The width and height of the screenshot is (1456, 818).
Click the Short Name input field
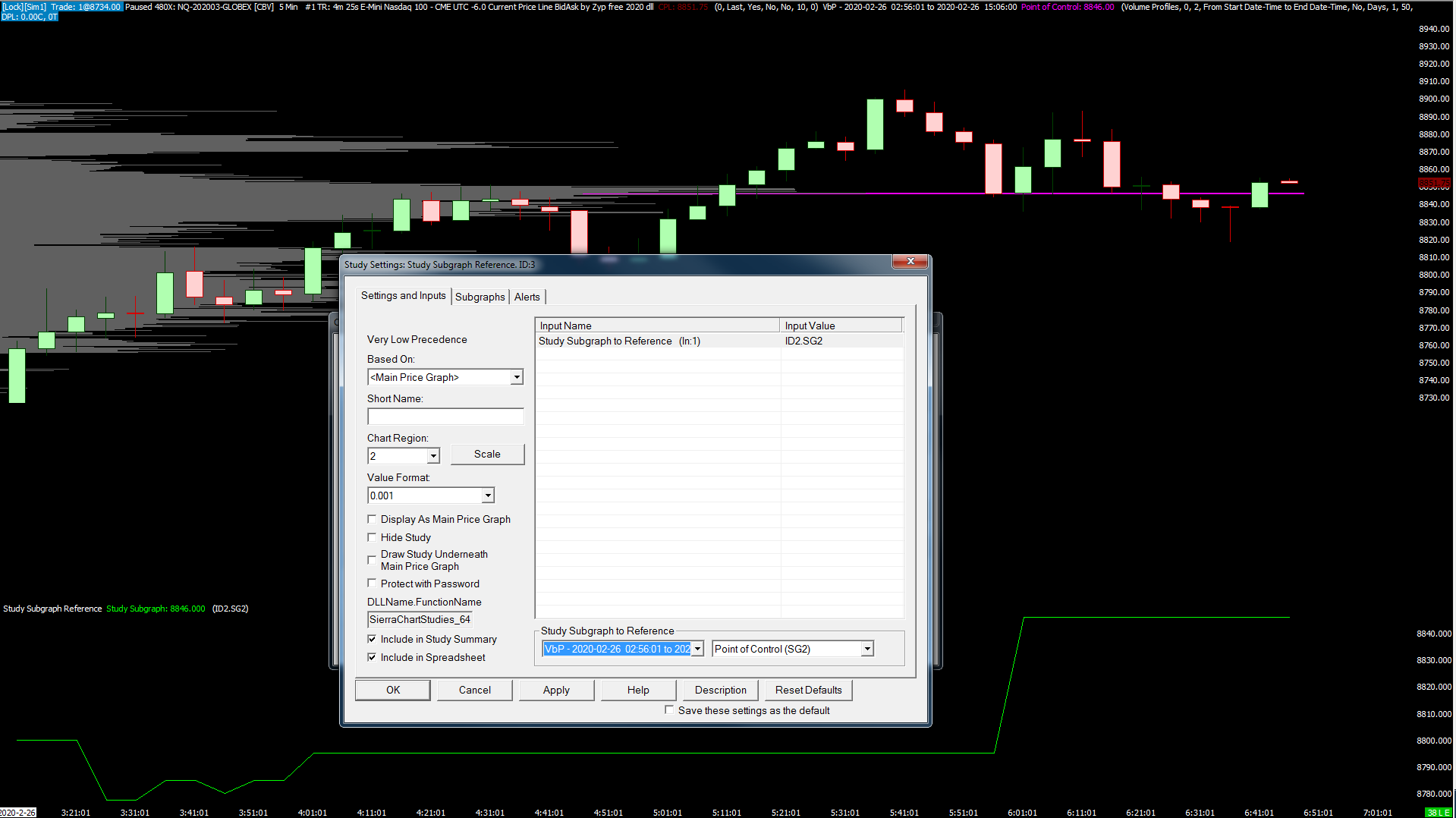click(445, 417)
